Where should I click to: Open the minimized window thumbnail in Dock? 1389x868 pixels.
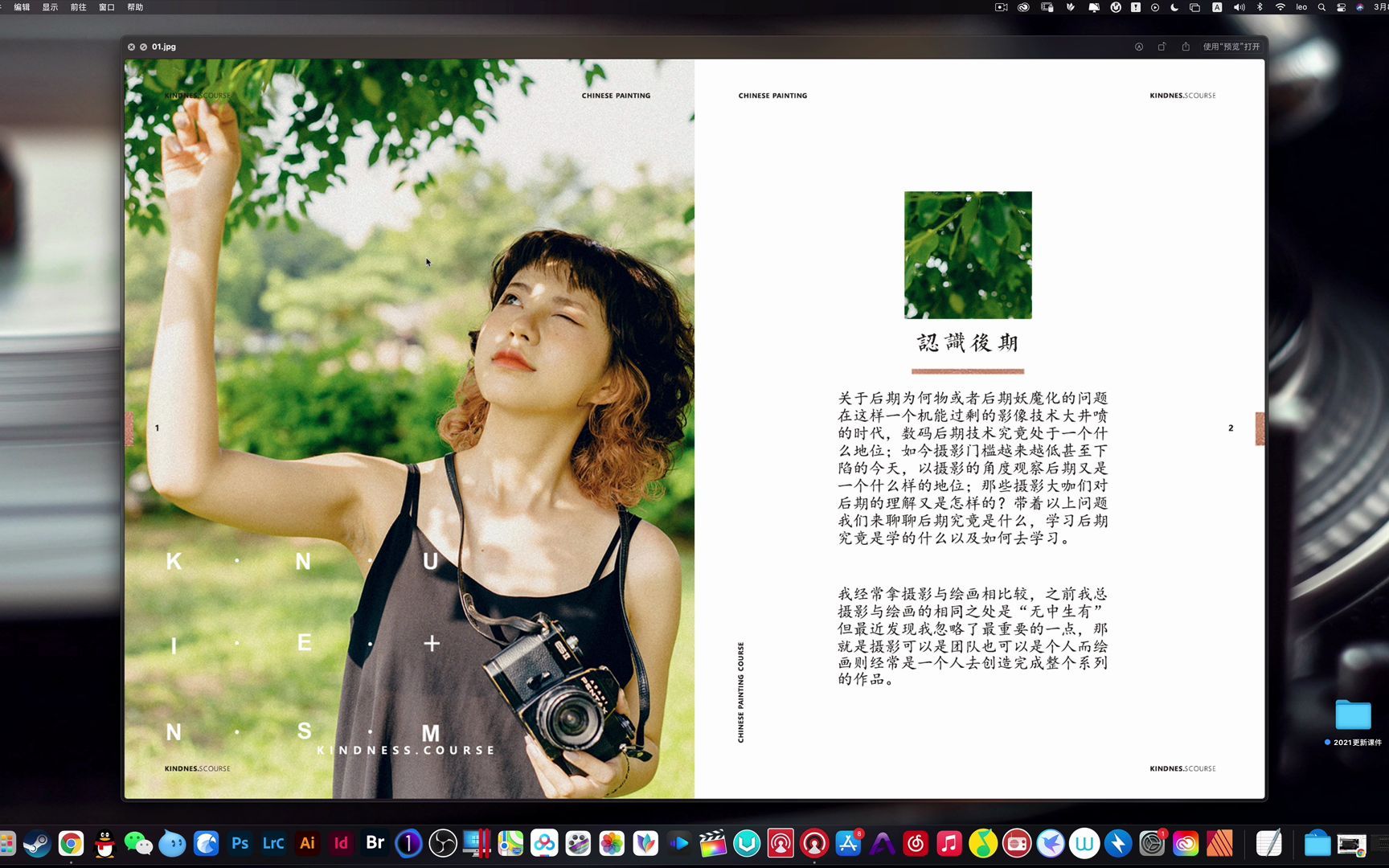click(1351, 843)
